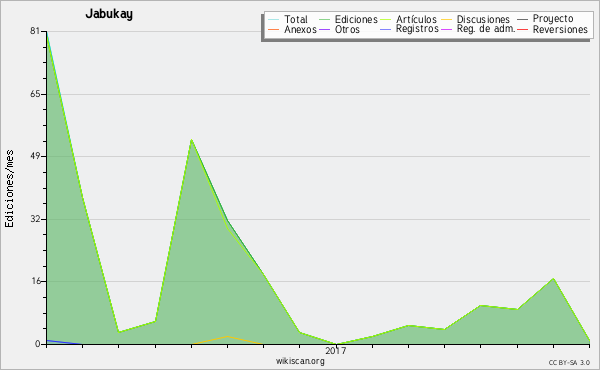This screenshot has width=600, height=370.
Task: Click the Jabukay chart title
Action: pyautogui.click(x=109, y=14)
